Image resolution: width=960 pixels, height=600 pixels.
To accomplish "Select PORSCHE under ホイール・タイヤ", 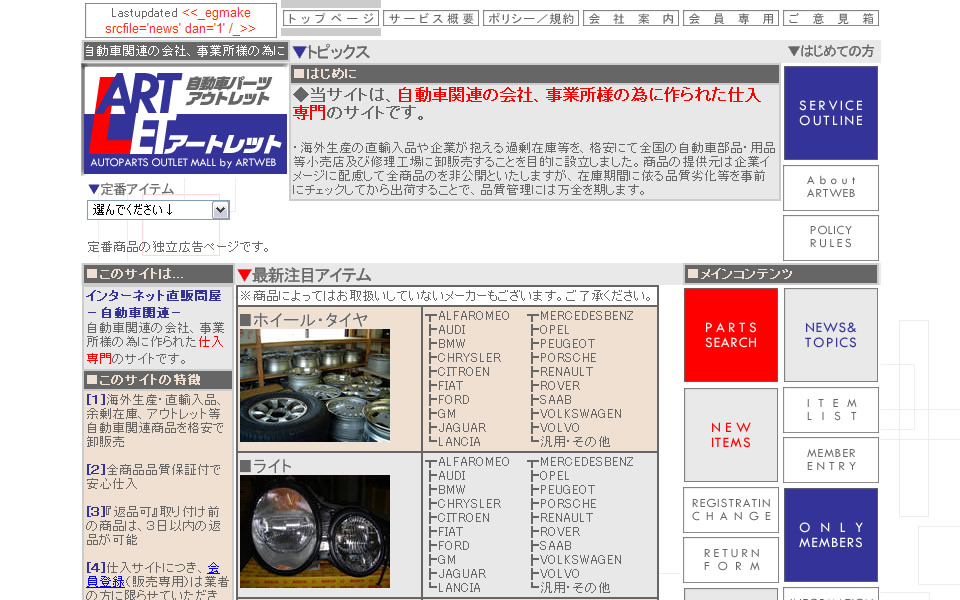I will coord(568,358).
